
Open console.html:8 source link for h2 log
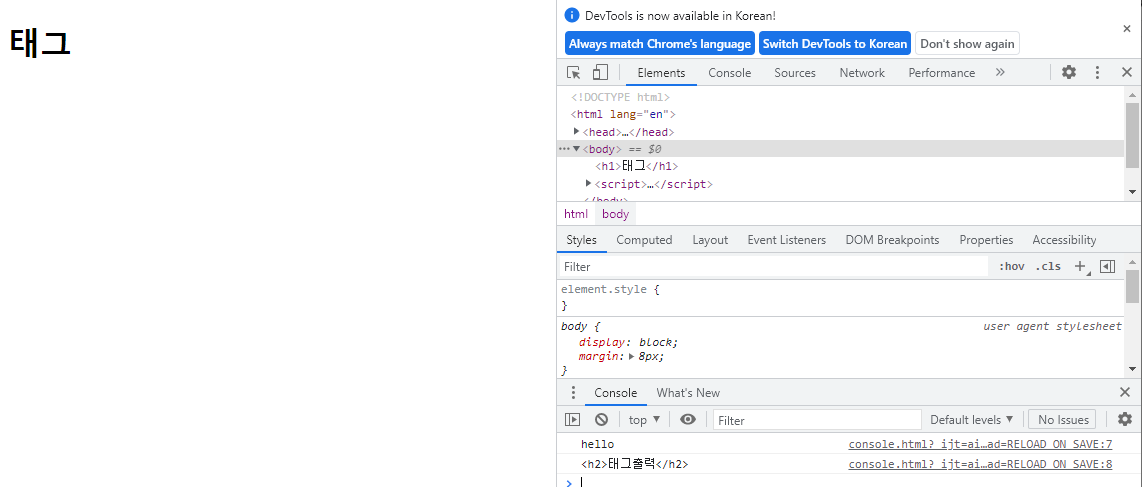(x=980, y=464)
